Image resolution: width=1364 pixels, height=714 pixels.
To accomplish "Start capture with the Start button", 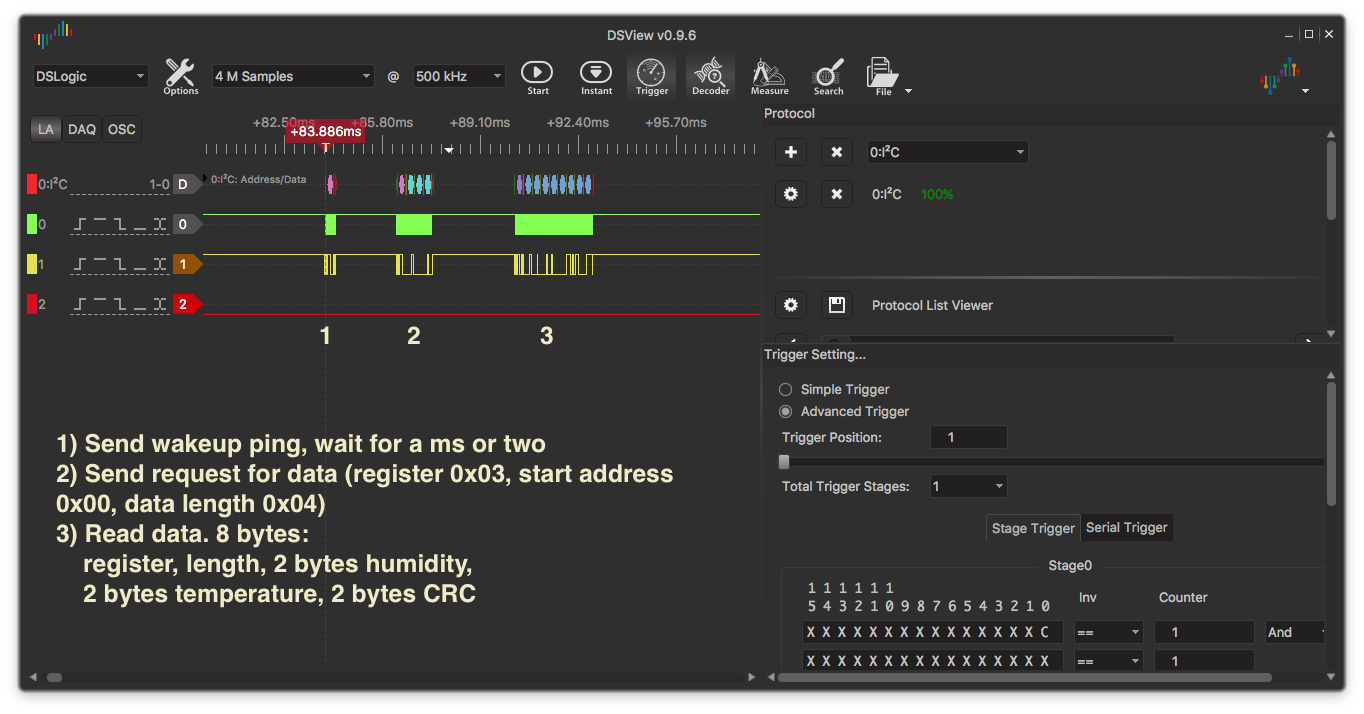I will coord(537,75).
